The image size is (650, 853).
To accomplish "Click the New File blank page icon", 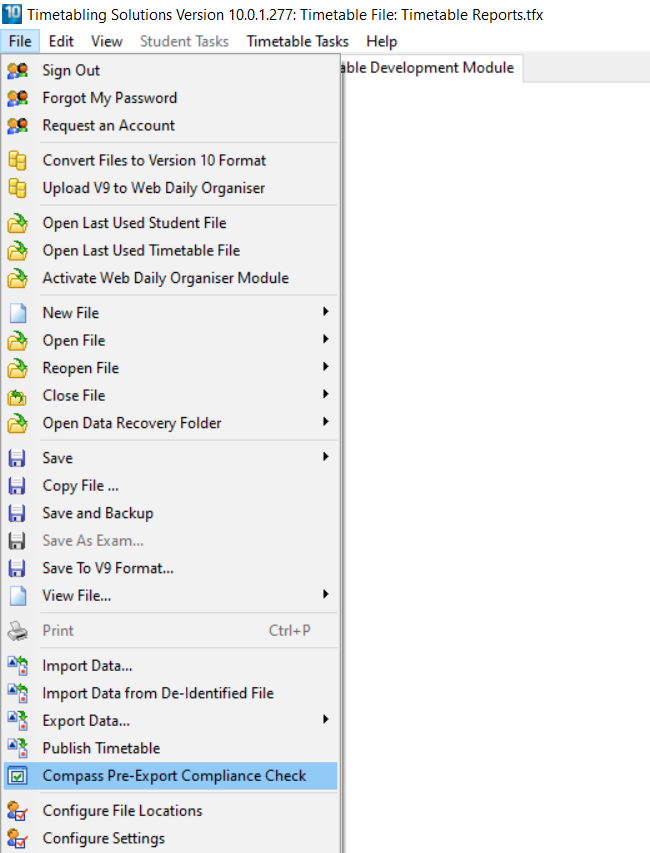I will point(18,313).
